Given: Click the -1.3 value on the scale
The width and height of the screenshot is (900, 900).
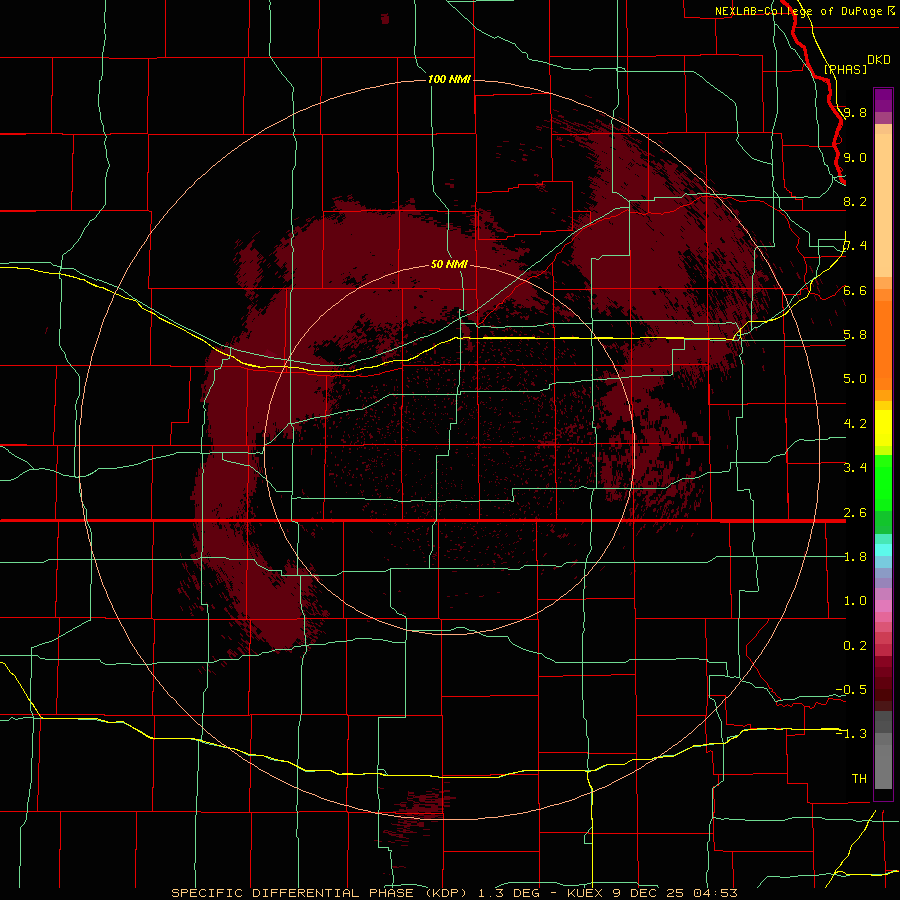Looking at the screenshot, I should click(x=851, y=734).
